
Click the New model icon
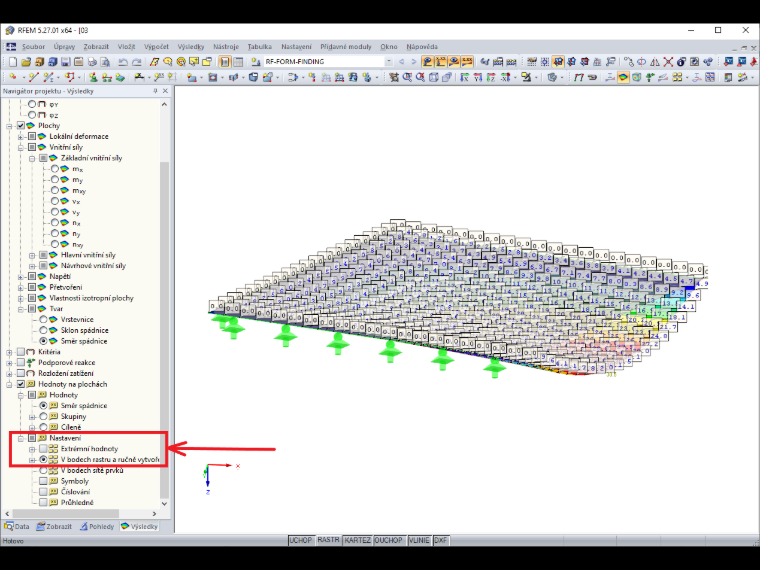(x=13, y=62)
